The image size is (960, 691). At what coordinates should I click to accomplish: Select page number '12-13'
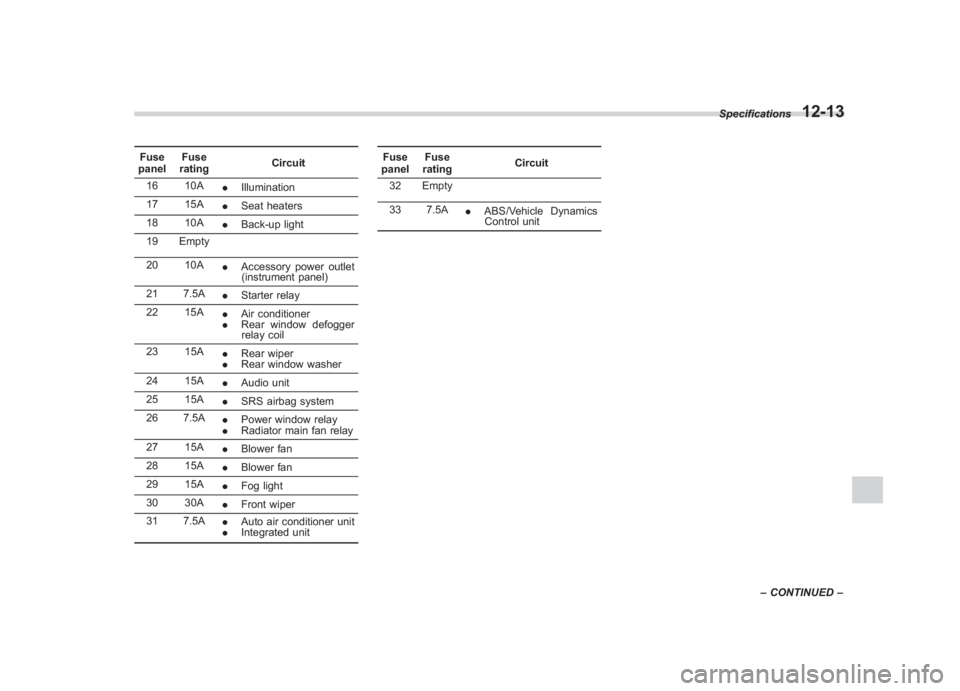tap(823, 111)
